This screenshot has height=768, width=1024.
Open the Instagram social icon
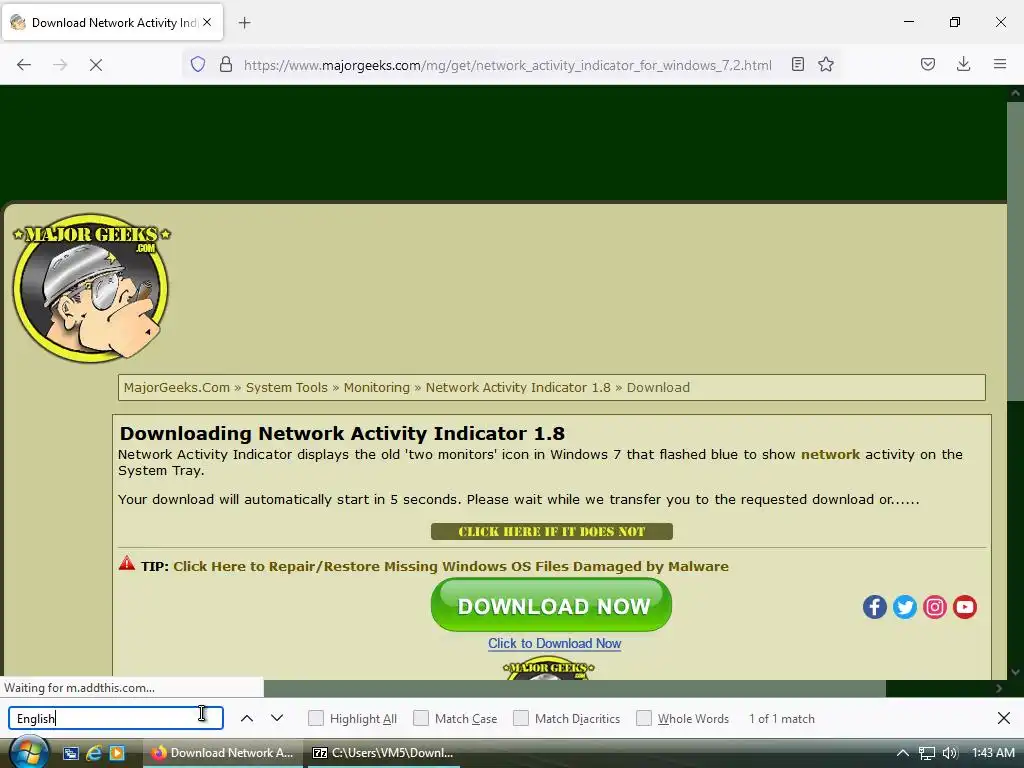935,607
